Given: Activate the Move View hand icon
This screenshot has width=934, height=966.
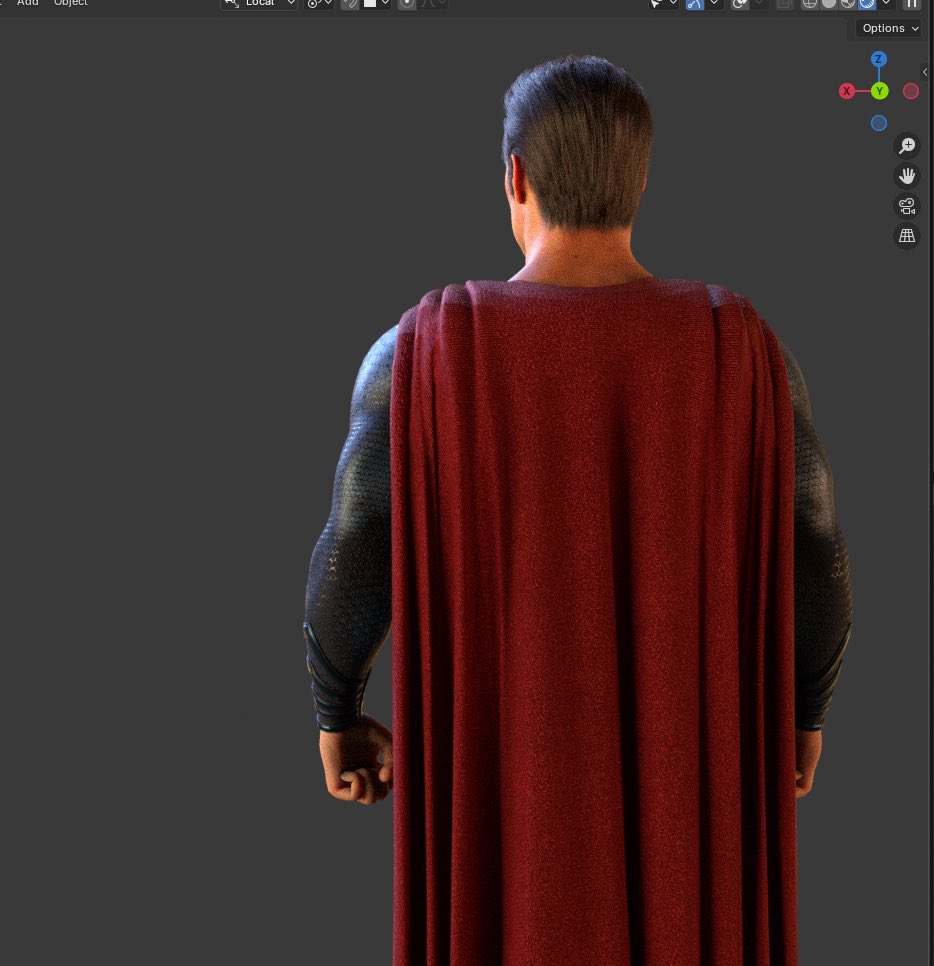Looking at the screenshot, I should (x=906, y=175).
